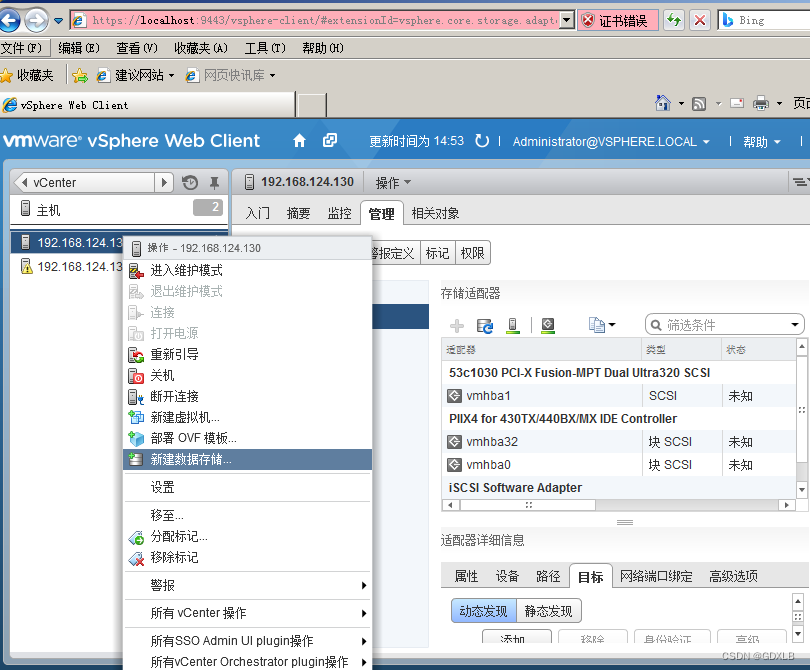Open the Favorites star icon
This screenshot has width=810, height=670.
tap(7, 75)
